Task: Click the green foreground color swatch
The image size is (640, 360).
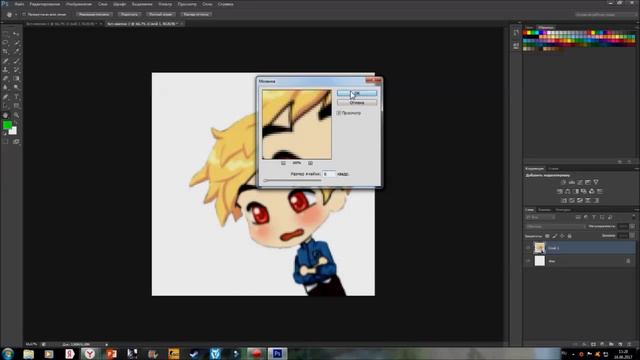Action: (x=7, y=125)
